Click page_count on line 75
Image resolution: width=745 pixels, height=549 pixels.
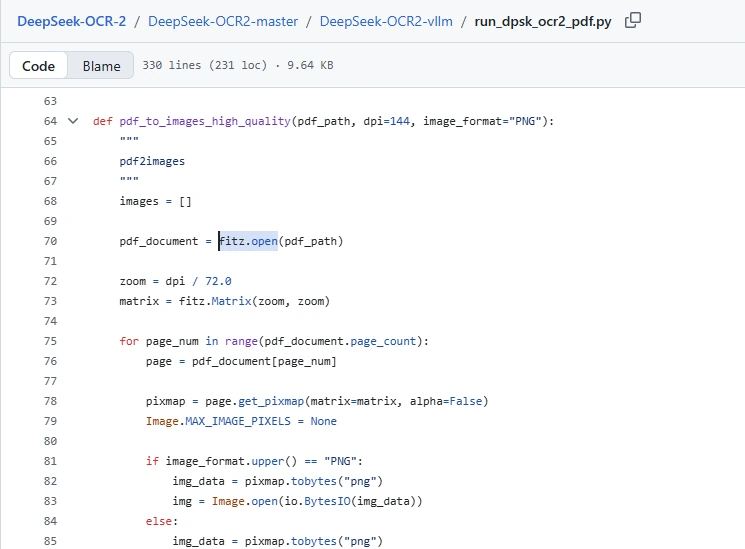[x=383, y=341]
